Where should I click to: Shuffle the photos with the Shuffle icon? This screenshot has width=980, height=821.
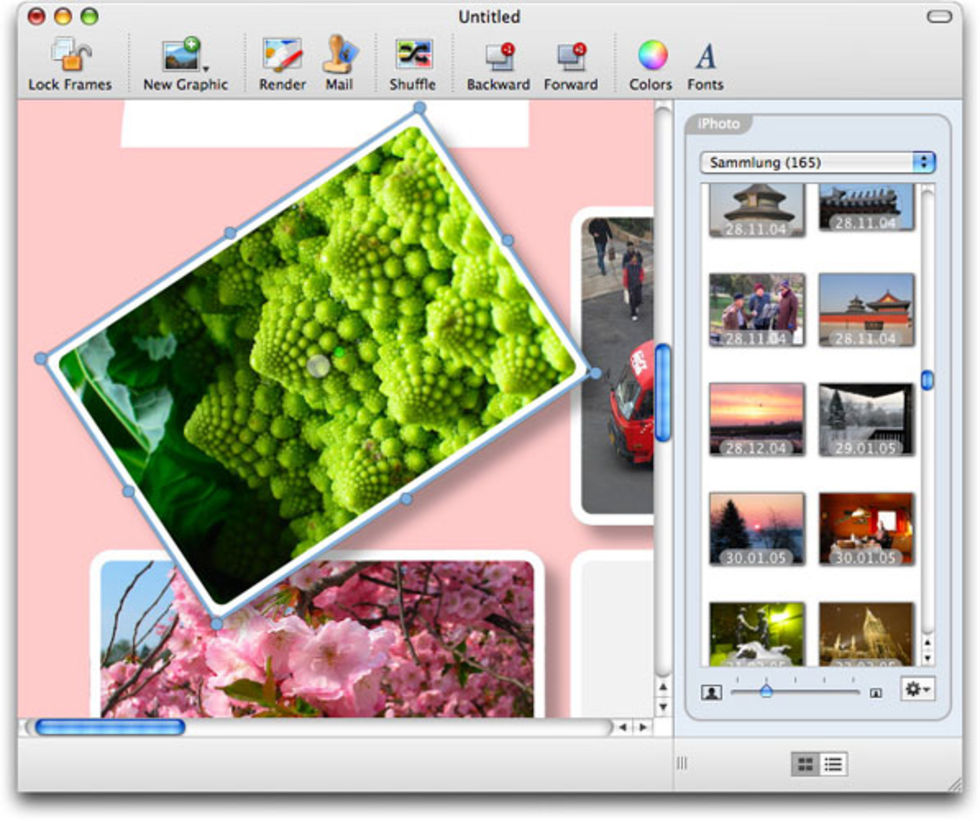[412, 56]
